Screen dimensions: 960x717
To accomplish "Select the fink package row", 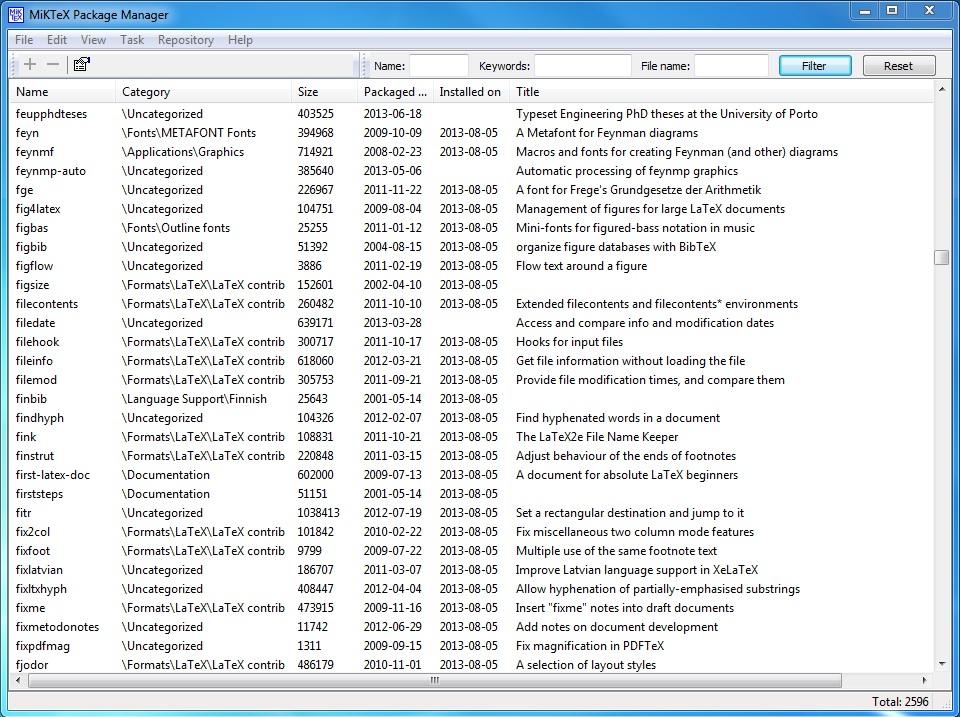I will pos(471,437).
